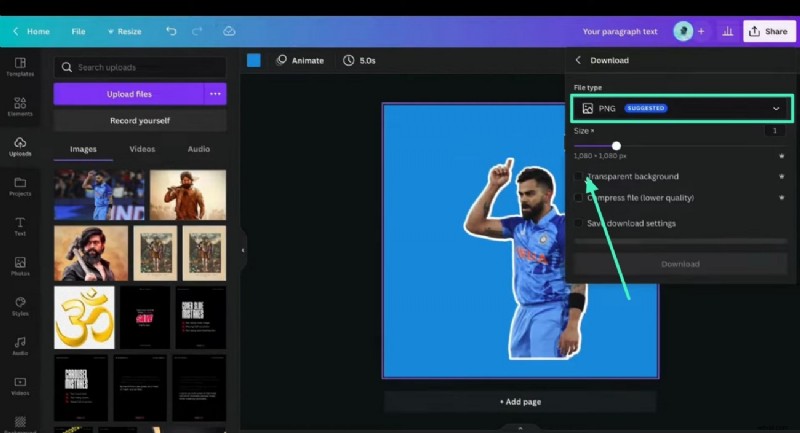Click the redo arrow icon
800x433 pixels.
[x=197, y=31]
